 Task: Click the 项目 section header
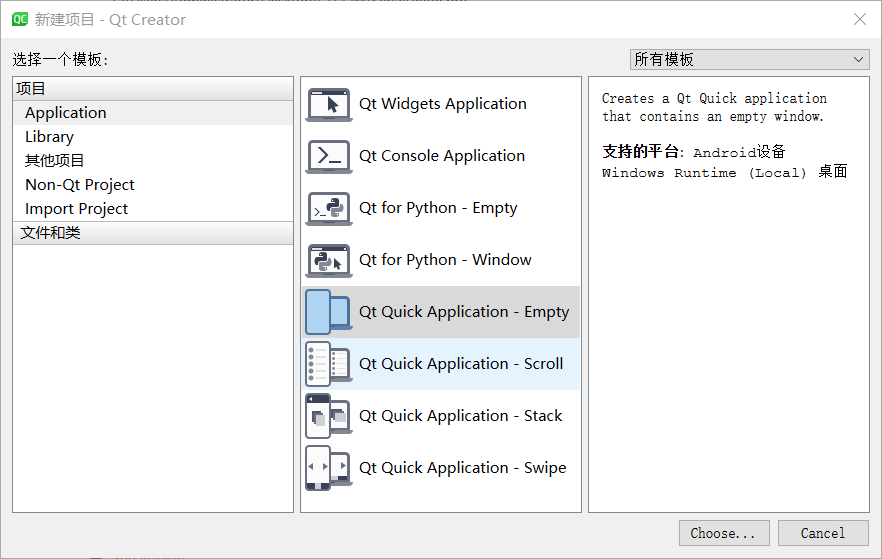pyautogui.click(x=31, y=89)
